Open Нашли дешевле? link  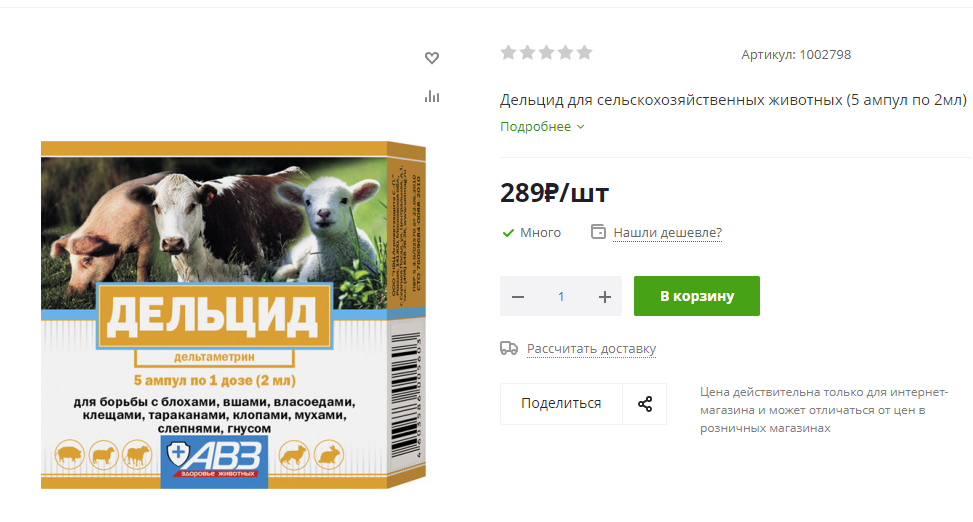click(668, 233)
